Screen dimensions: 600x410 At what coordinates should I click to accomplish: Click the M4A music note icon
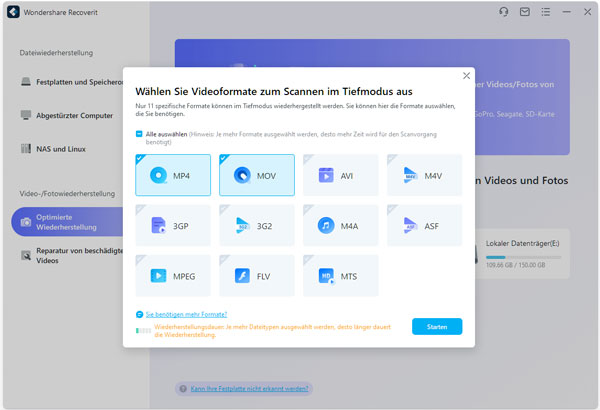[x=326, y=225]
